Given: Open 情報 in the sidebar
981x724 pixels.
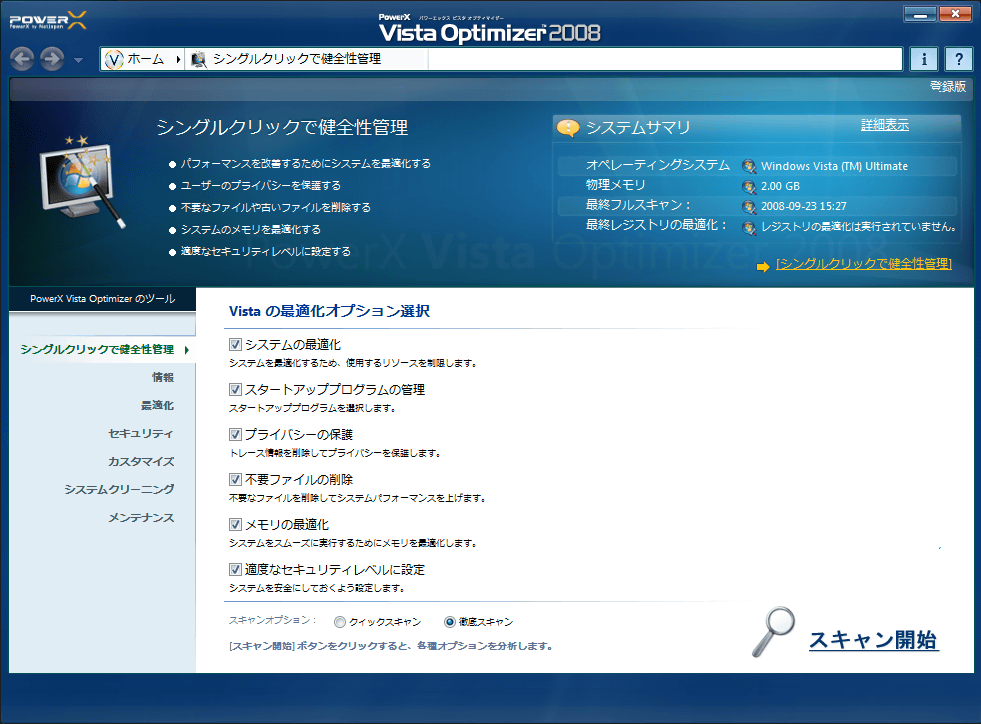Looking at the screenshot, I should 163,377.
